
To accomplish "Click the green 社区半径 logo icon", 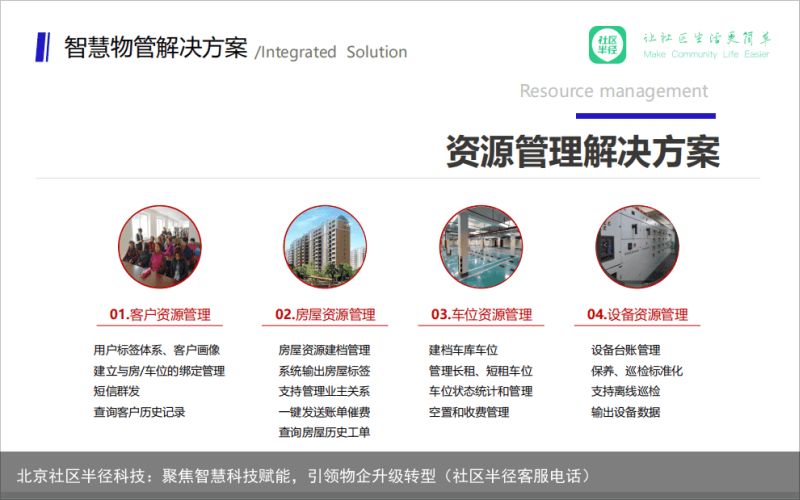I will [607, 45].
